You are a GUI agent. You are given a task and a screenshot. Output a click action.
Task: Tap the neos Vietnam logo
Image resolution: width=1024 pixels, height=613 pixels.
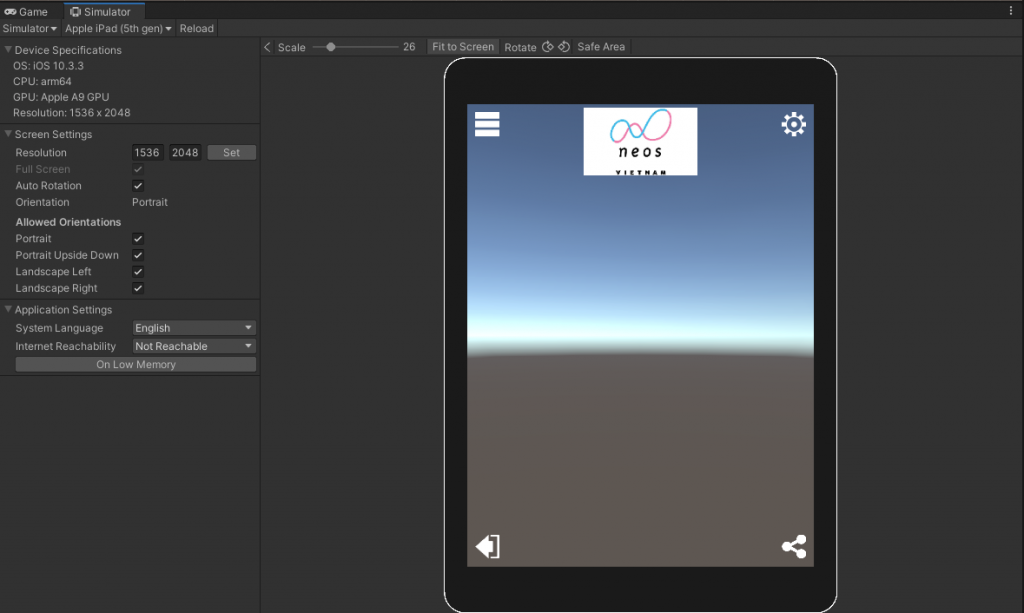pyautogui.click(x=640, y=141)
